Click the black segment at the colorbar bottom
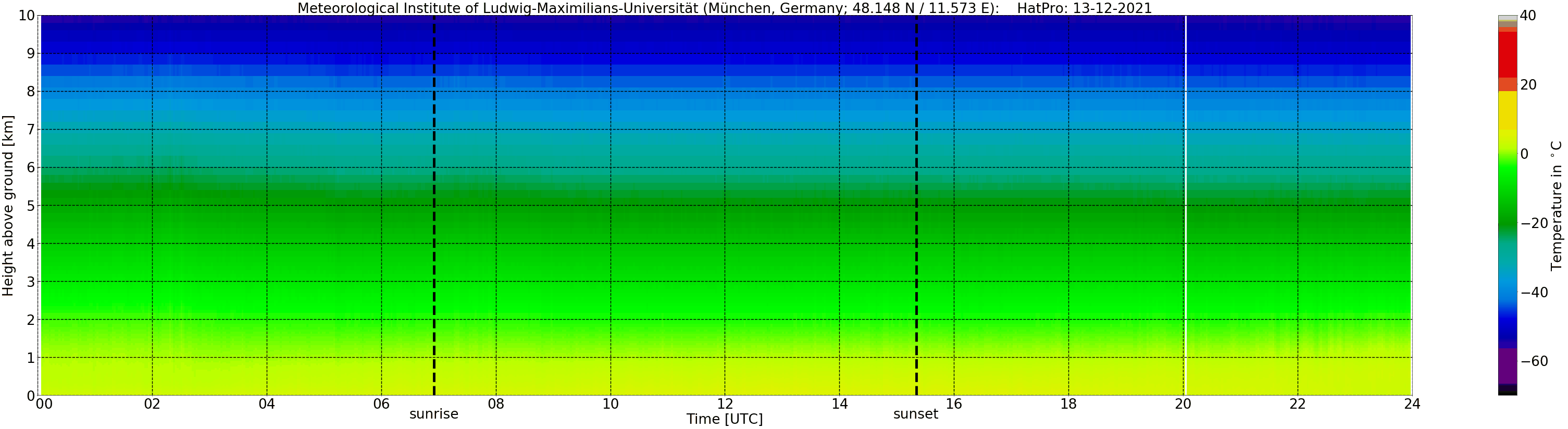The height and width of the screenshot is (429, 1568). pyautogui.click(x=1507, y=390)
